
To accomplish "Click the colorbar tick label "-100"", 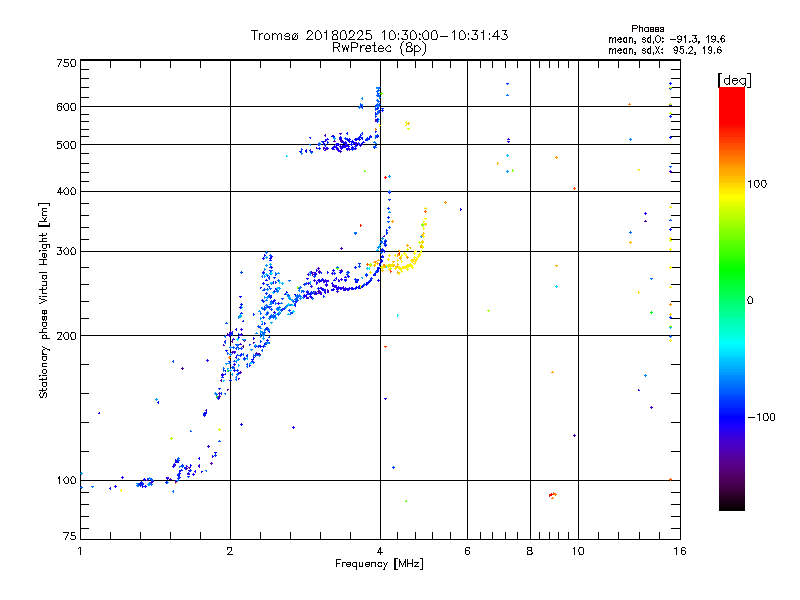I will pyautogui.click(x=761, y=417).
